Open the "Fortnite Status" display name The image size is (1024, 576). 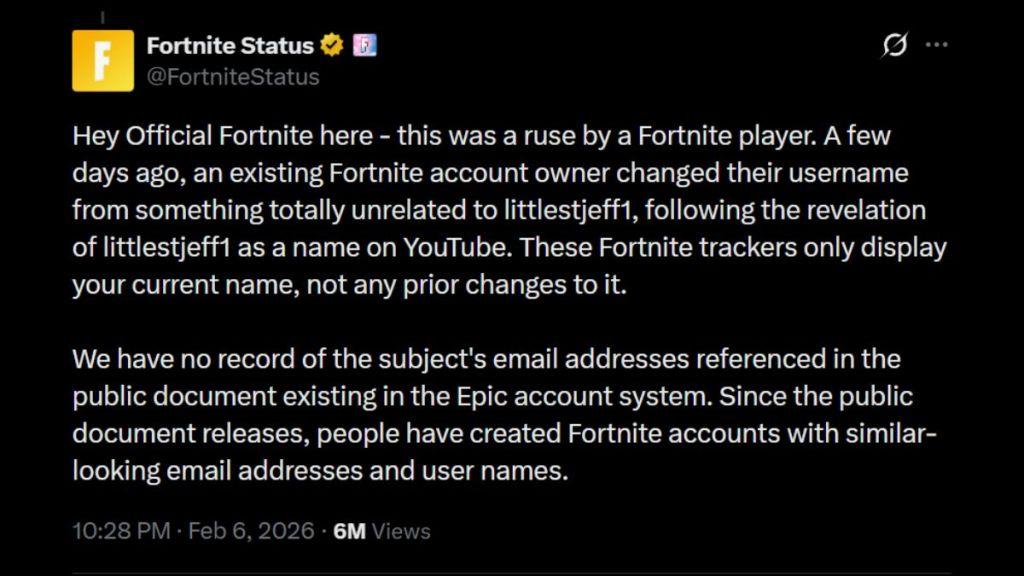[x=229, y=45]
